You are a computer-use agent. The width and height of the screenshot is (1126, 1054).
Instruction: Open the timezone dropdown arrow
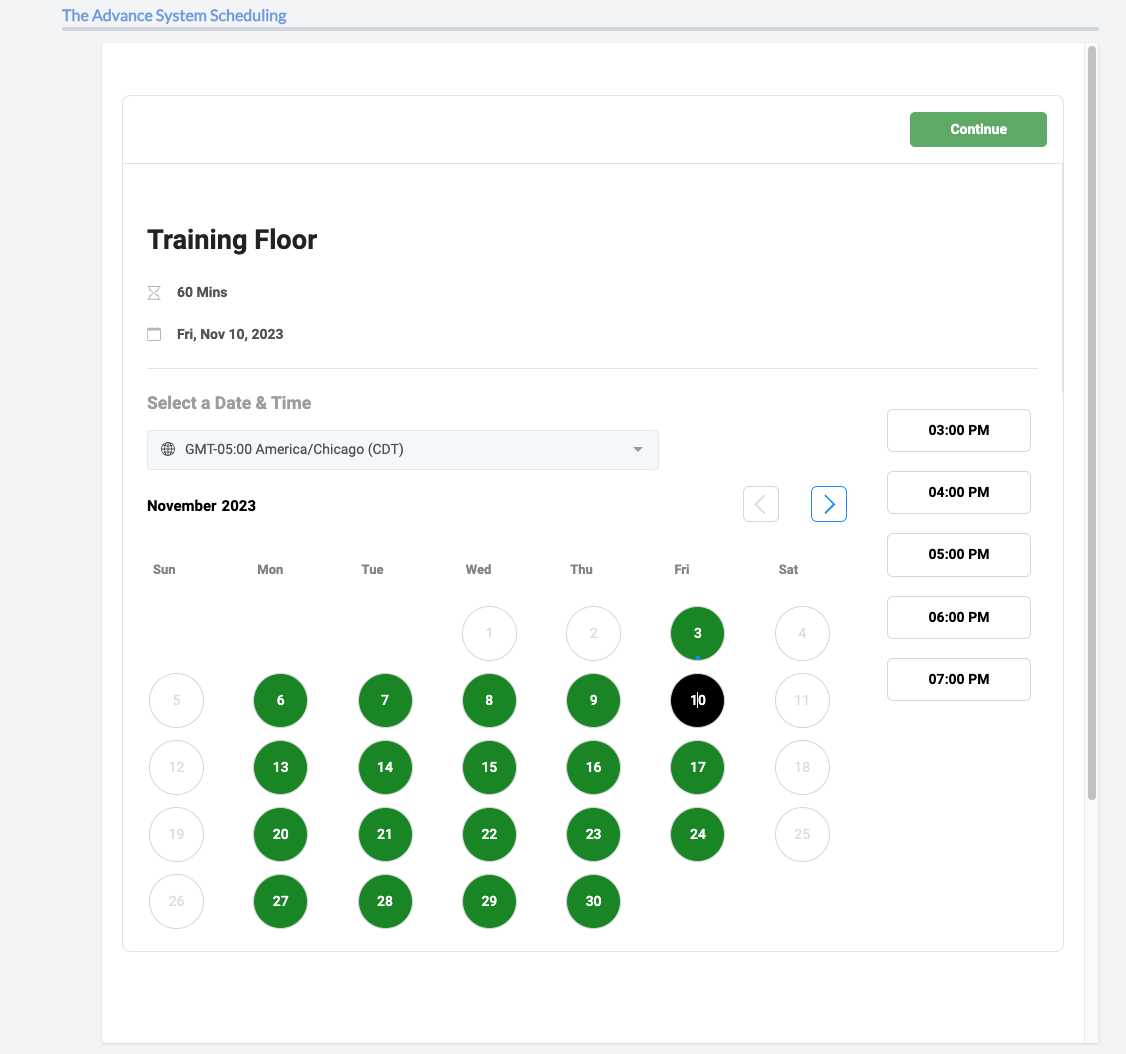click(x=638, y=450)
